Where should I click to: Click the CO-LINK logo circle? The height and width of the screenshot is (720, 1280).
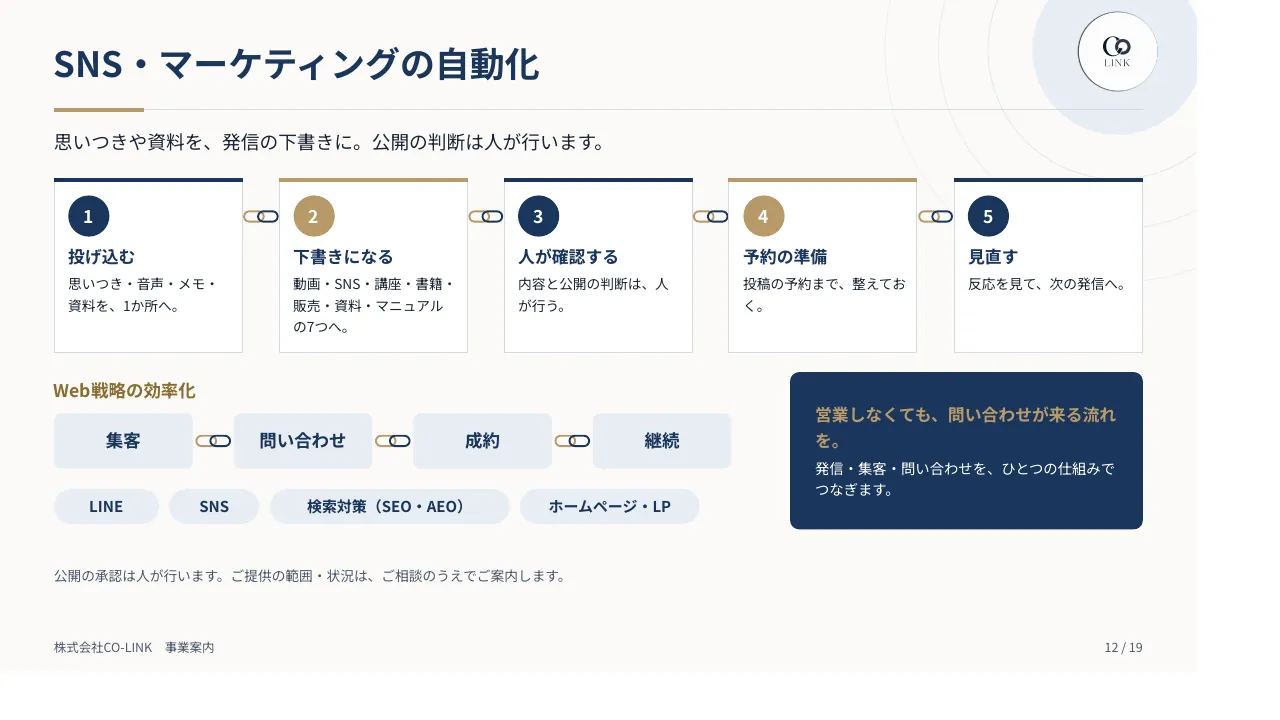click(x=1118, y=52)
